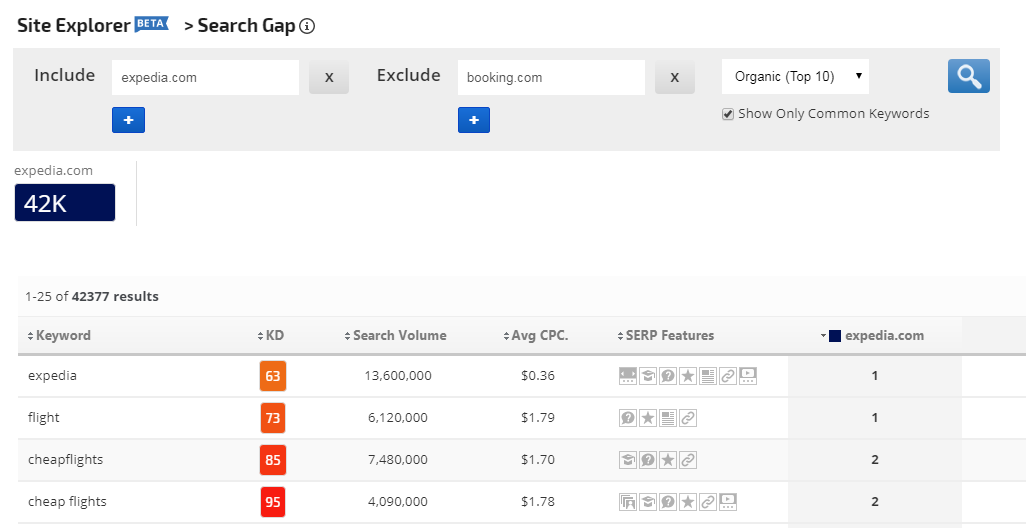
Task: Click the dark blue 42K expedia.com box
Action: (x=65, y=203)
